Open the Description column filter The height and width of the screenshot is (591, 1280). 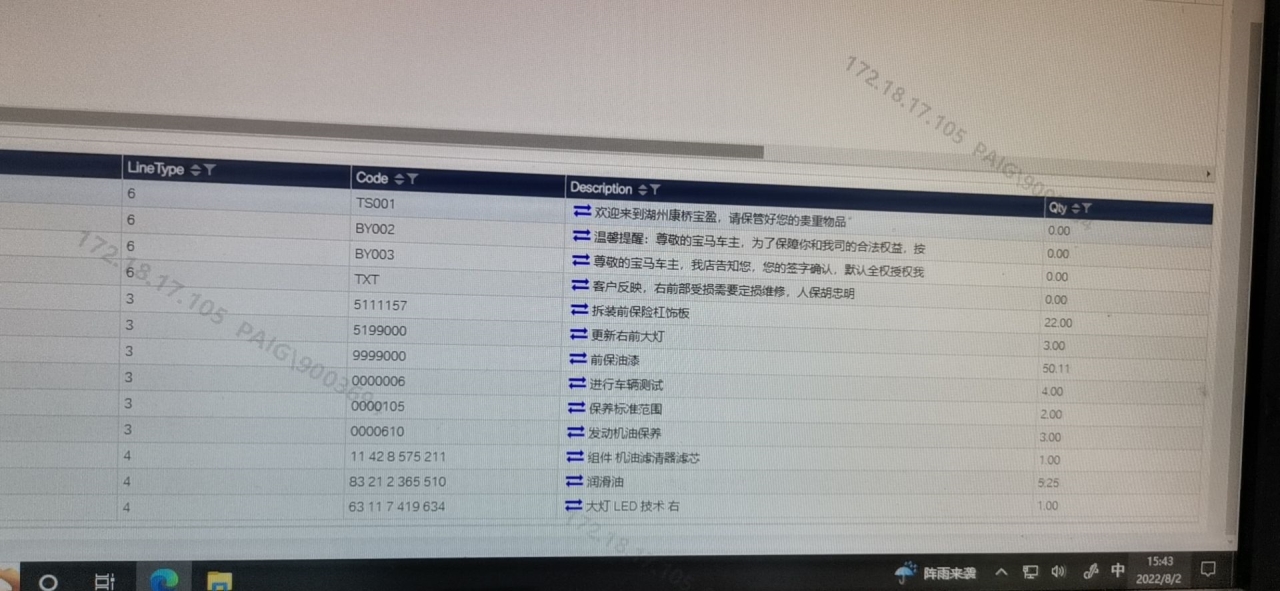pyautogui.click(x=654, y=189)
